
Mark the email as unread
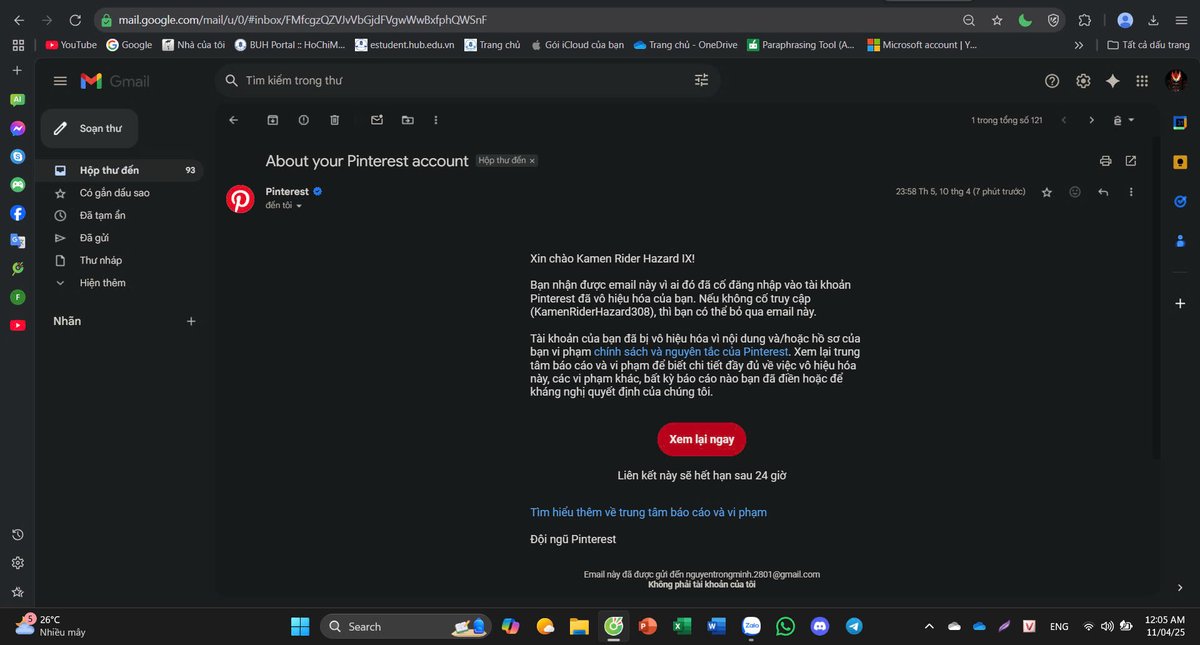coord(377,120)
